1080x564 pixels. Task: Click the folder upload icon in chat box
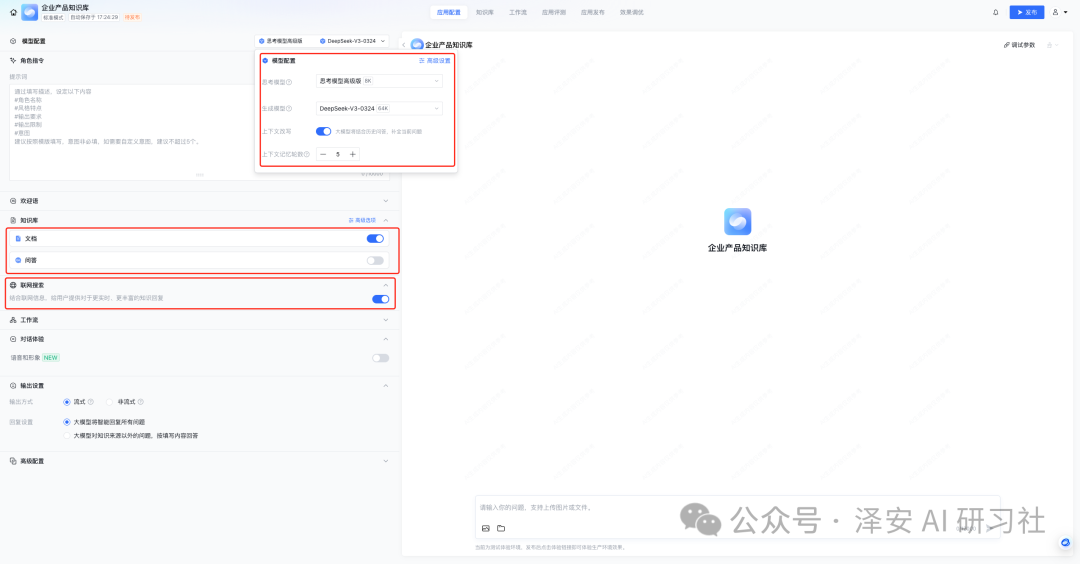pos(501,528)
